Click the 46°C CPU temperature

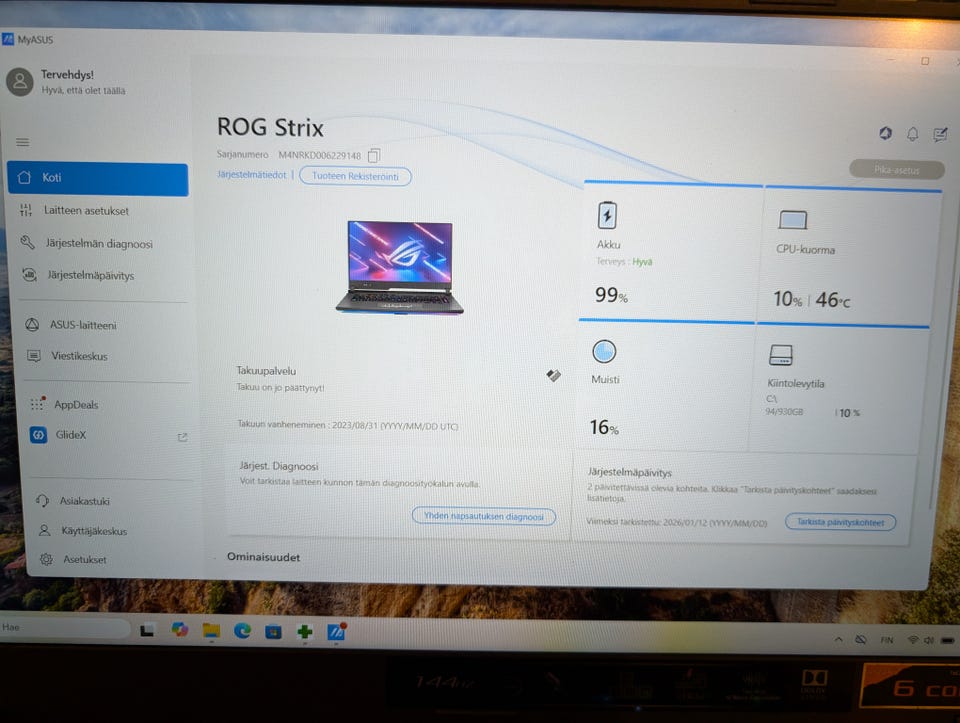[833, 300]
